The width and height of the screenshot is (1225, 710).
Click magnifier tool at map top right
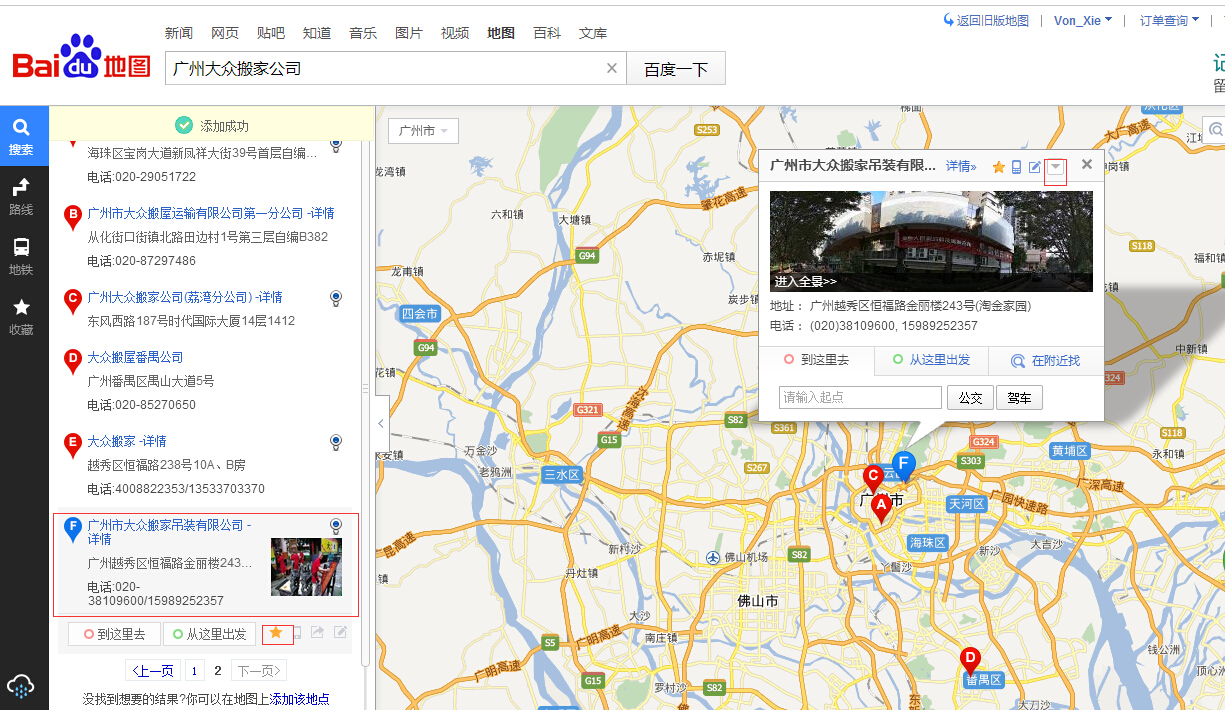coord(1215,130)
